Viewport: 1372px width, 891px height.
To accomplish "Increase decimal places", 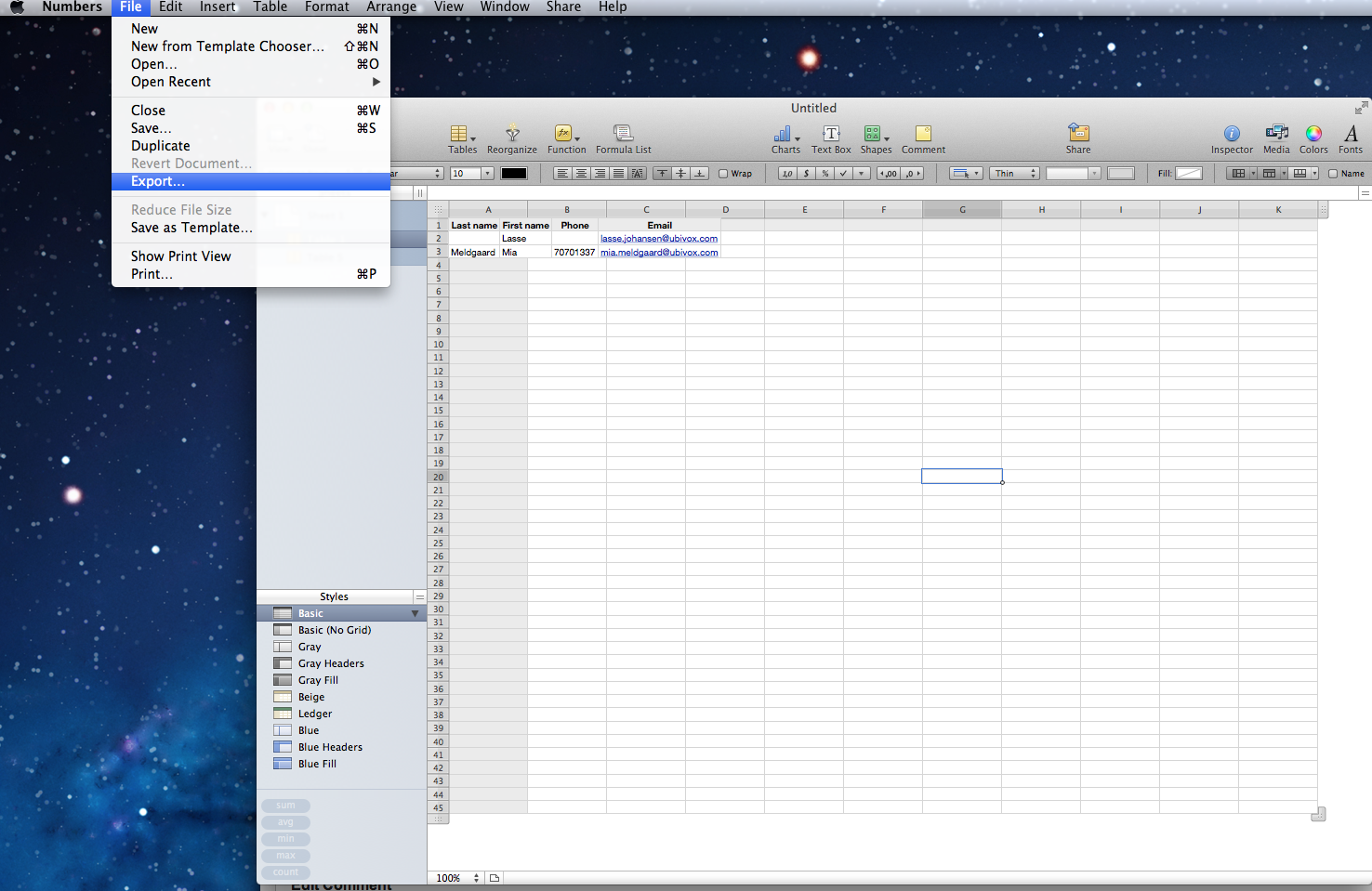I will [913, 174].
